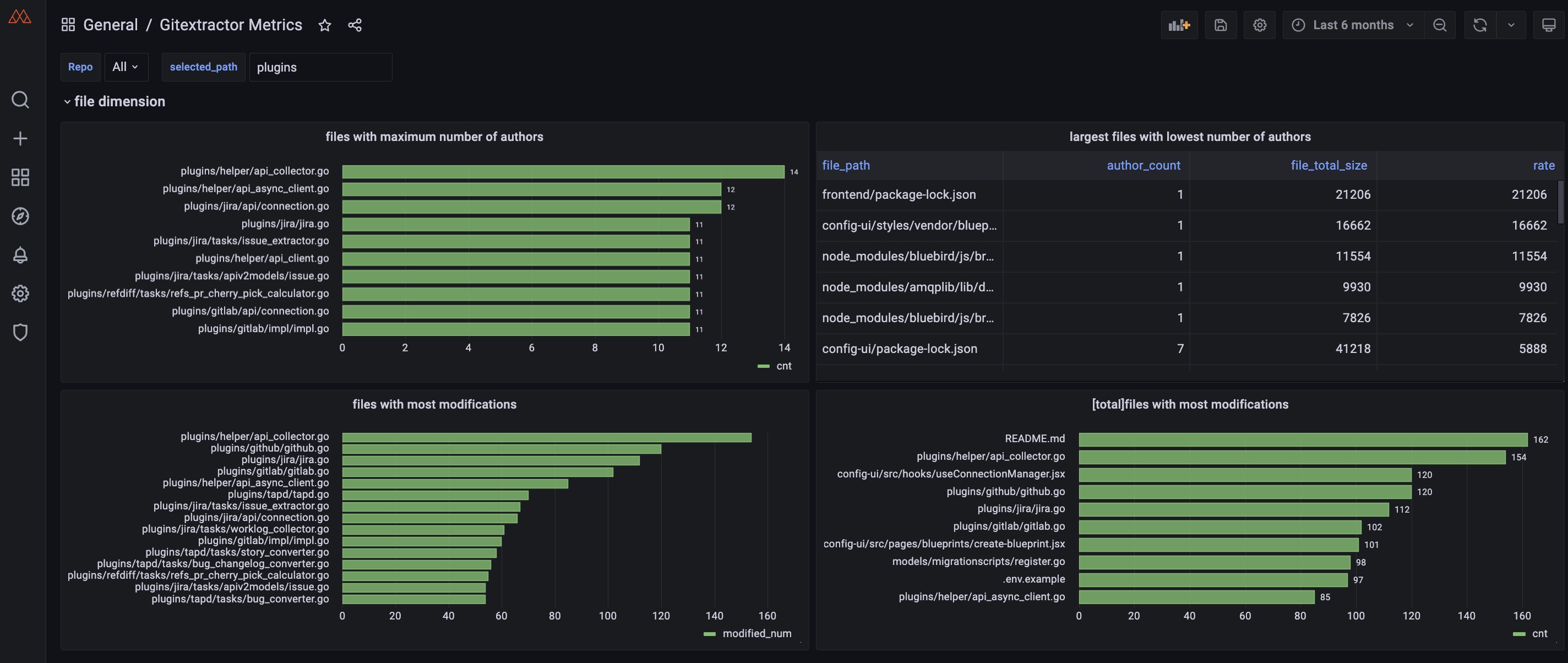Open dashboard settings gear in top bar

1259,25
